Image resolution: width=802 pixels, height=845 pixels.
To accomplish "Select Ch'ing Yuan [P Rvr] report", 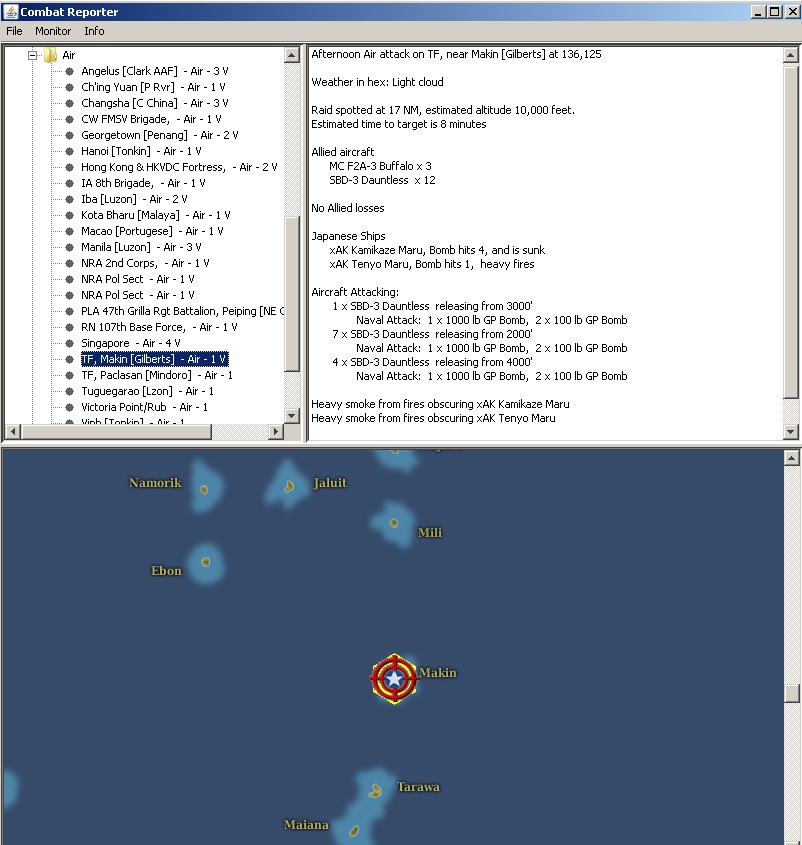I will (x=153, y=87).
